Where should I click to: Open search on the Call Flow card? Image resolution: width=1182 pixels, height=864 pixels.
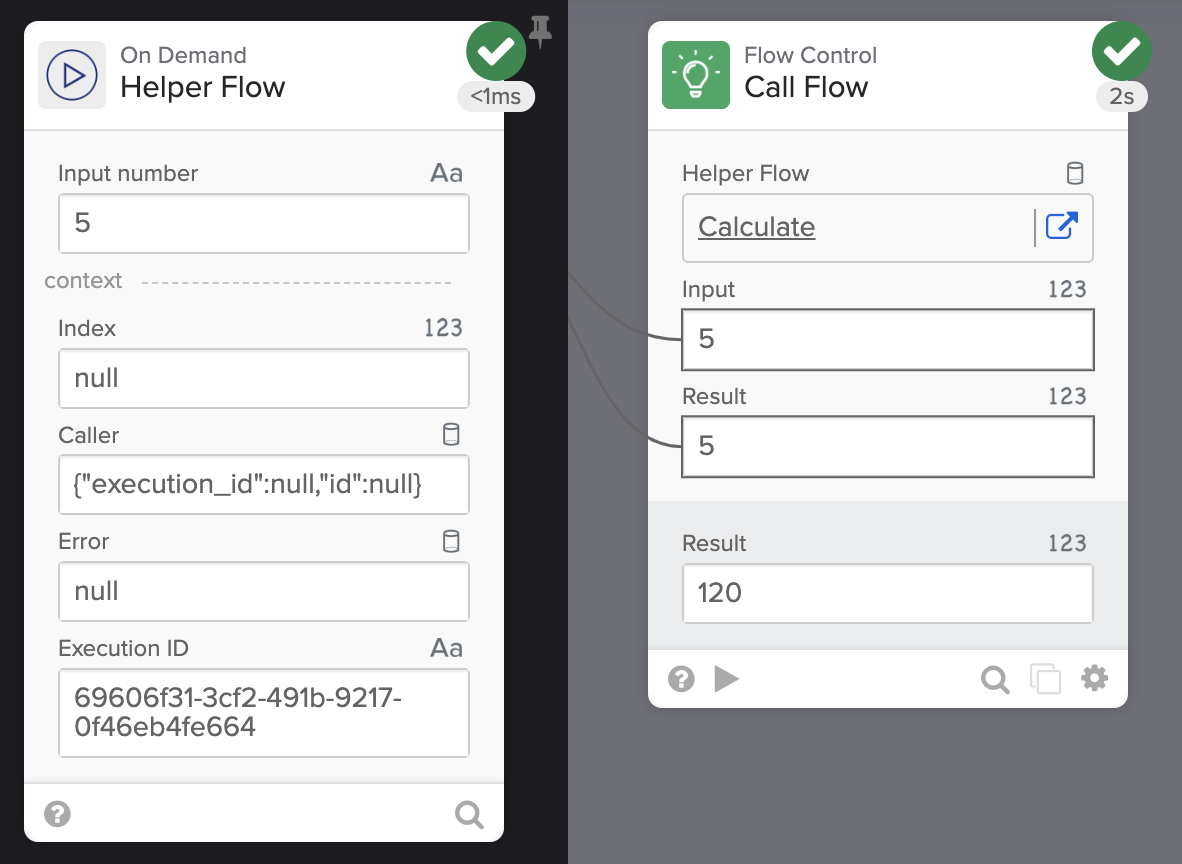click(995, 679)
